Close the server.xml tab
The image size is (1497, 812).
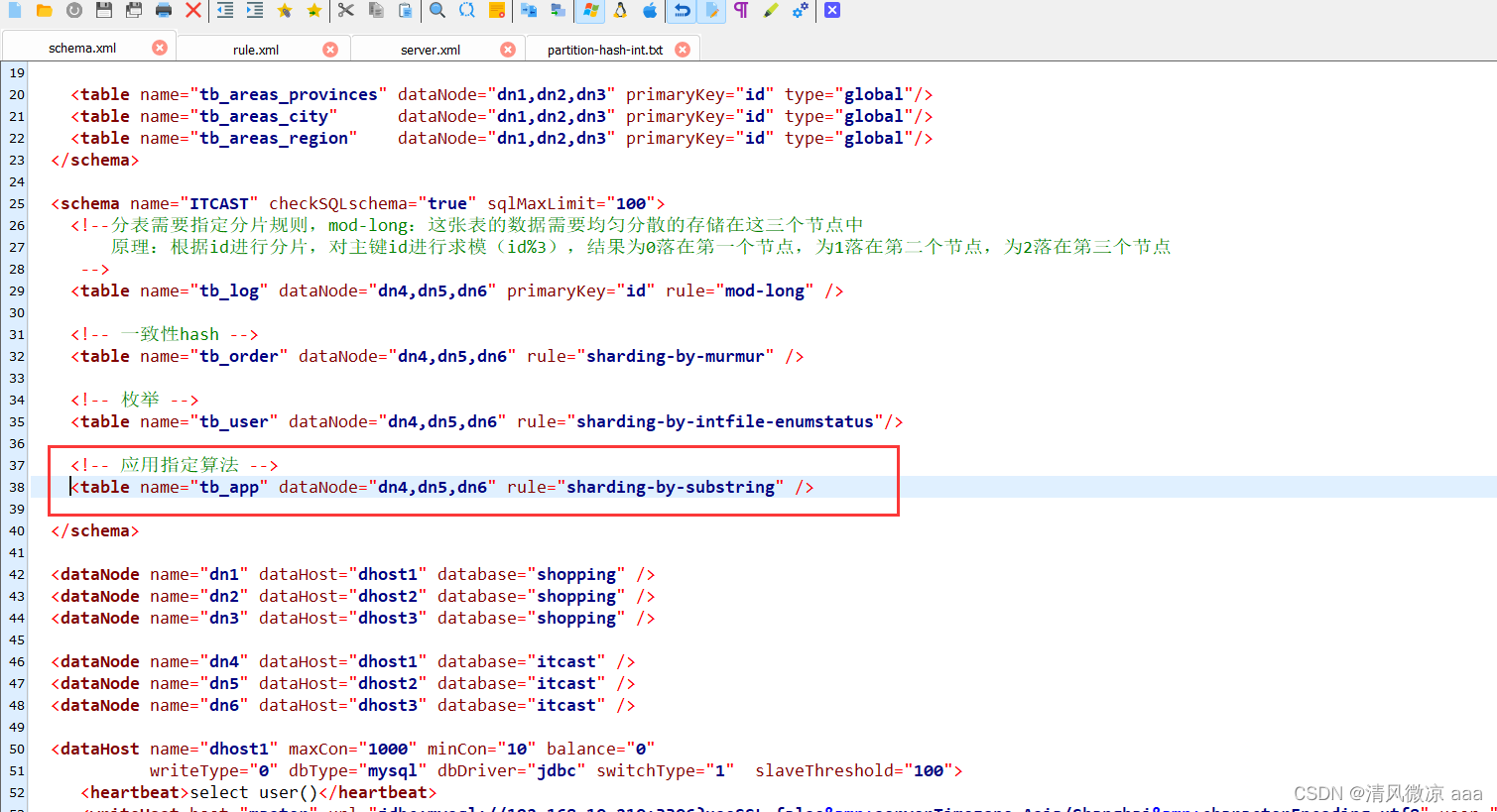[x=508, y=50]
